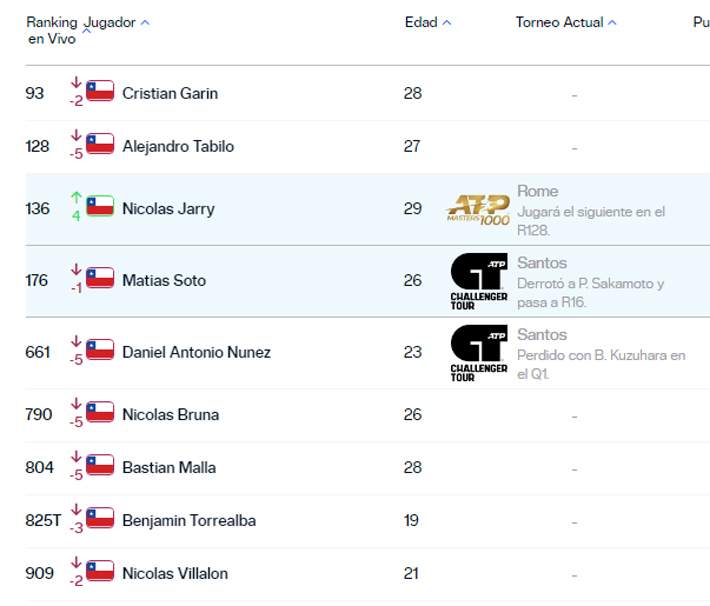710x606 pixels.
Task: Click ATP Masters 1000 logo in Jarry row
Action: click(x=478, y=209)
